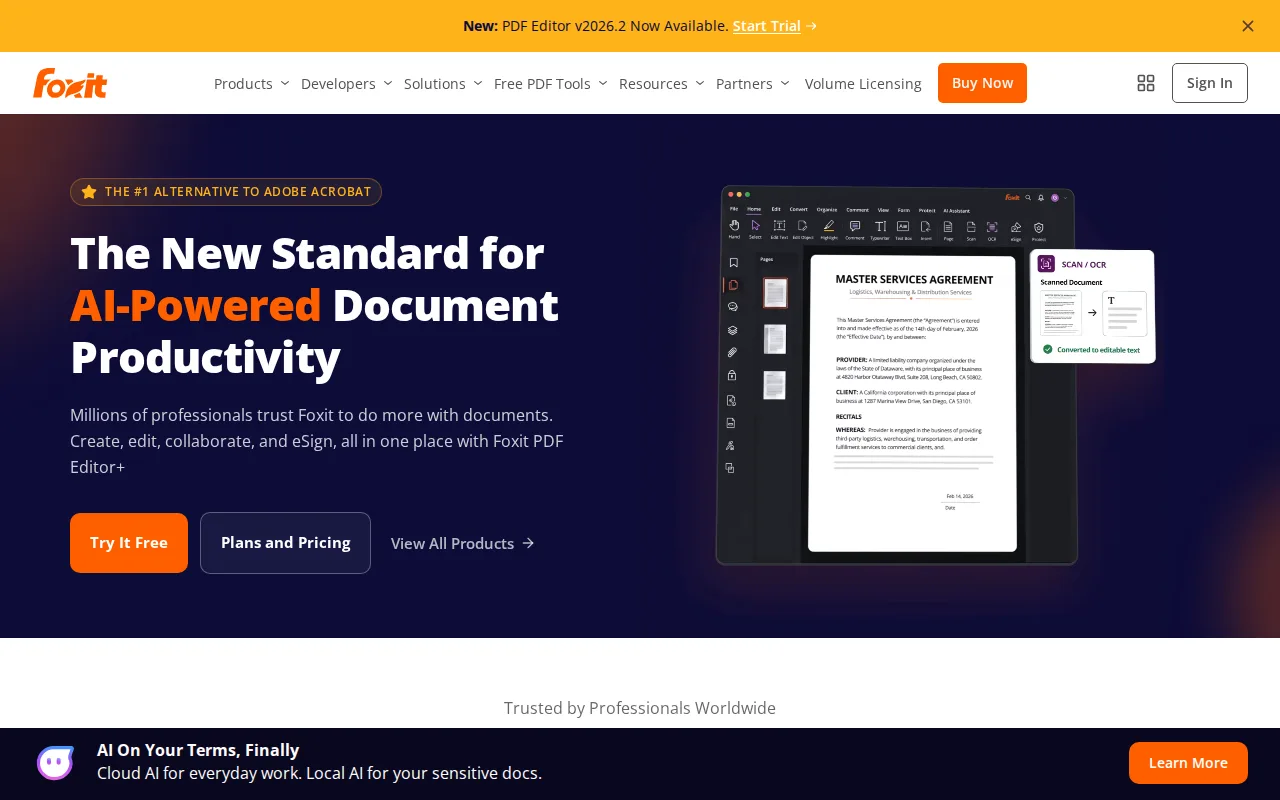Screen dimensions: 1280x800
Task: Click the purple user avatar in editor preview
Action: click(1055, 197)
